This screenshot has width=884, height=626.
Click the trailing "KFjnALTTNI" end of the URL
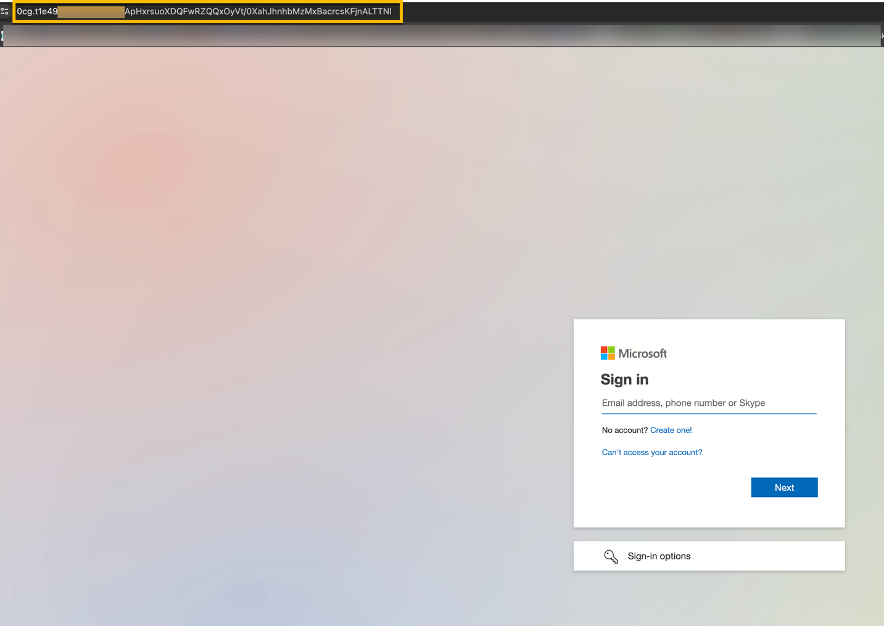366,11
